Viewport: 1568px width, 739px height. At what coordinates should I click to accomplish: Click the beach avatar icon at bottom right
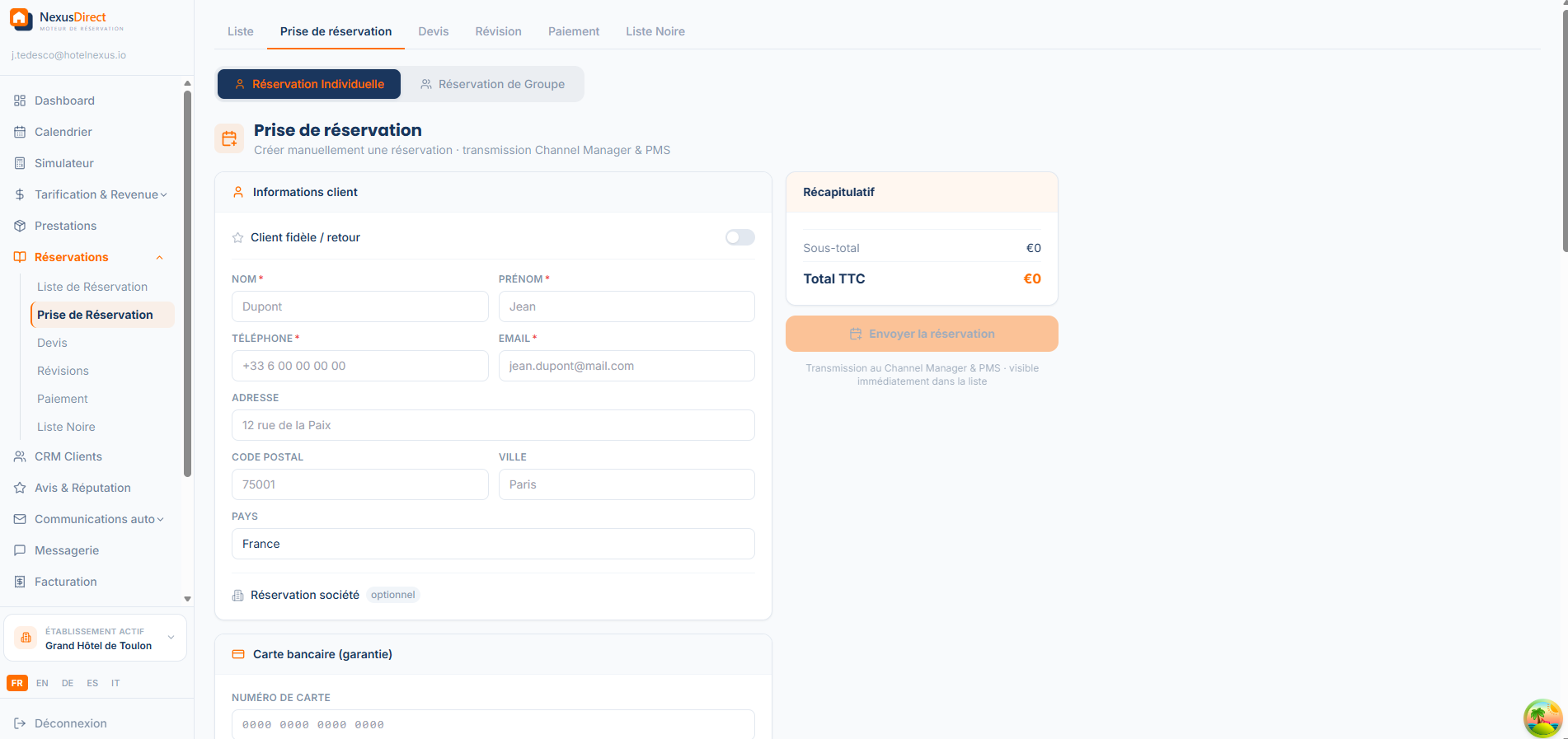[1542, 718]
